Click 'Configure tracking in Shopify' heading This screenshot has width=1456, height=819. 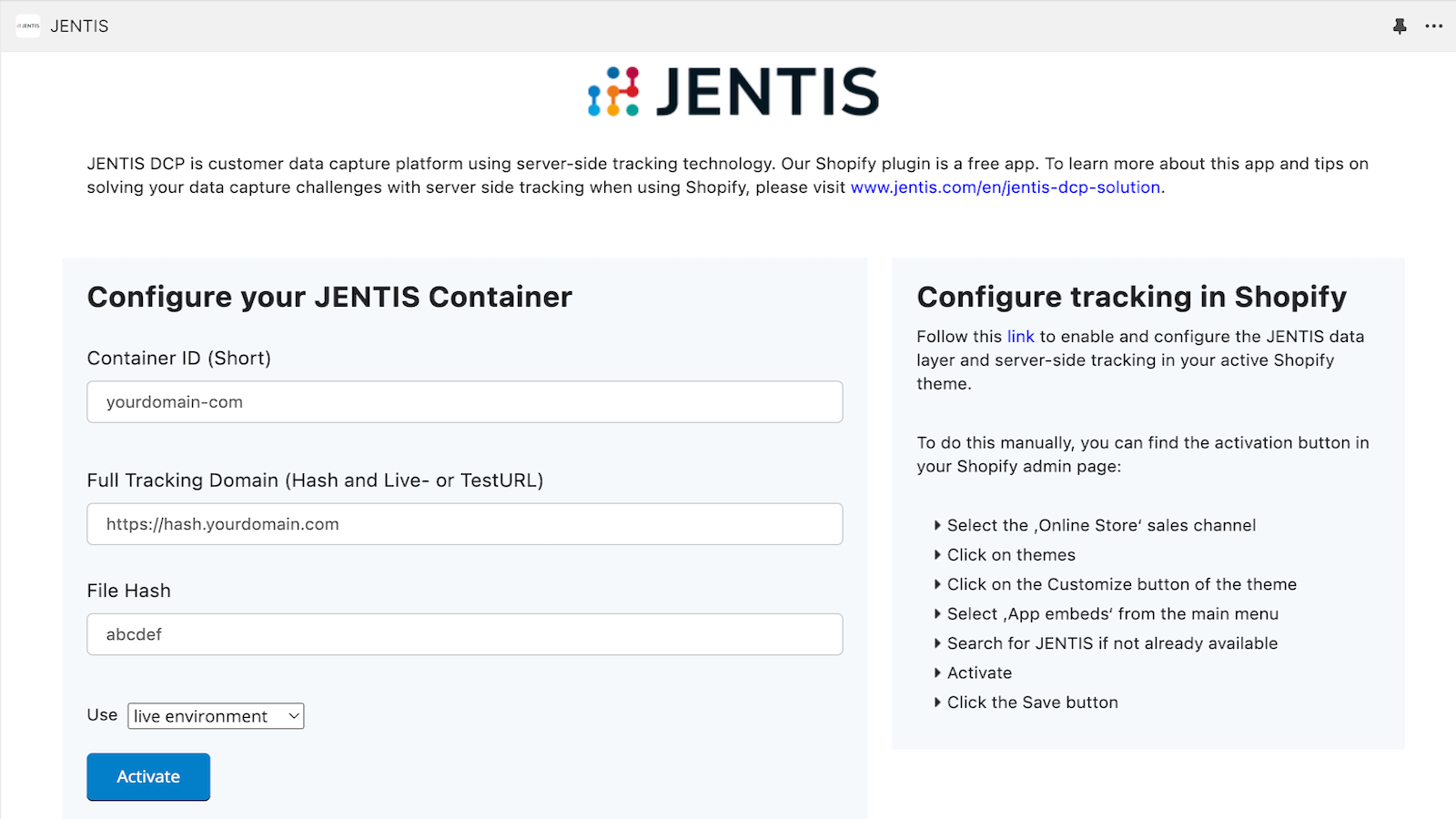tap(1132, 297)
